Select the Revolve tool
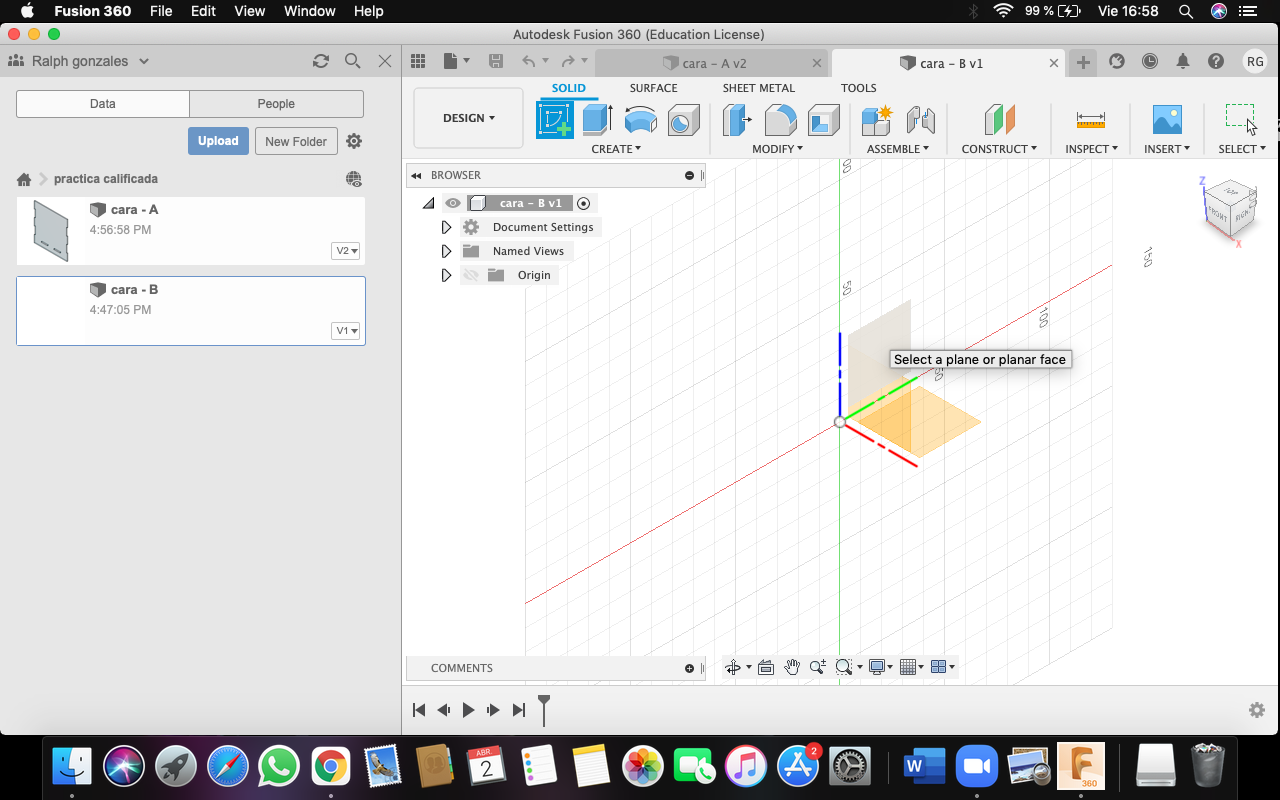Viewport: 1280px width, 800px height. click(641, 121)
